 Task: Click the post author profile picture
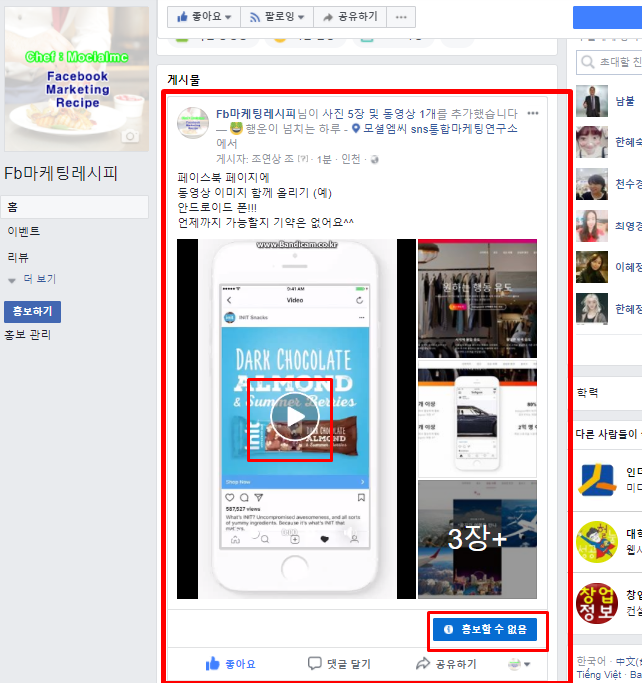(193, 123)
